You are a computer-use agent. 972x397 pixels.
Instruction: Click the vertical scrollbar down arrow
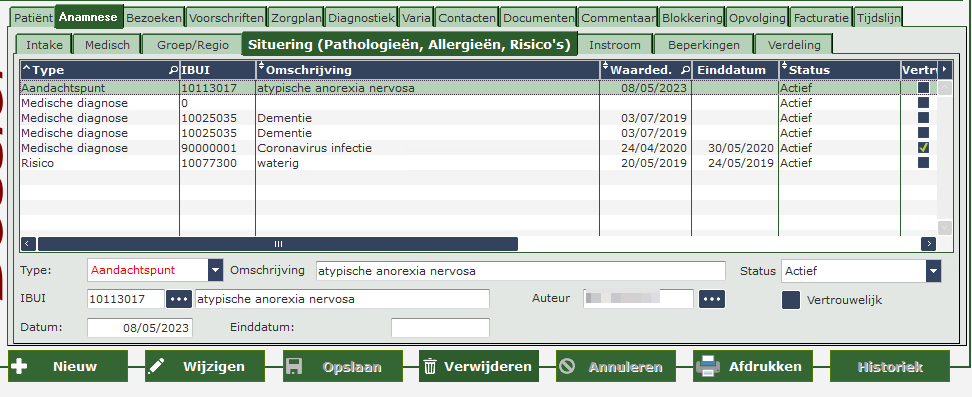(x=945, y=228)
